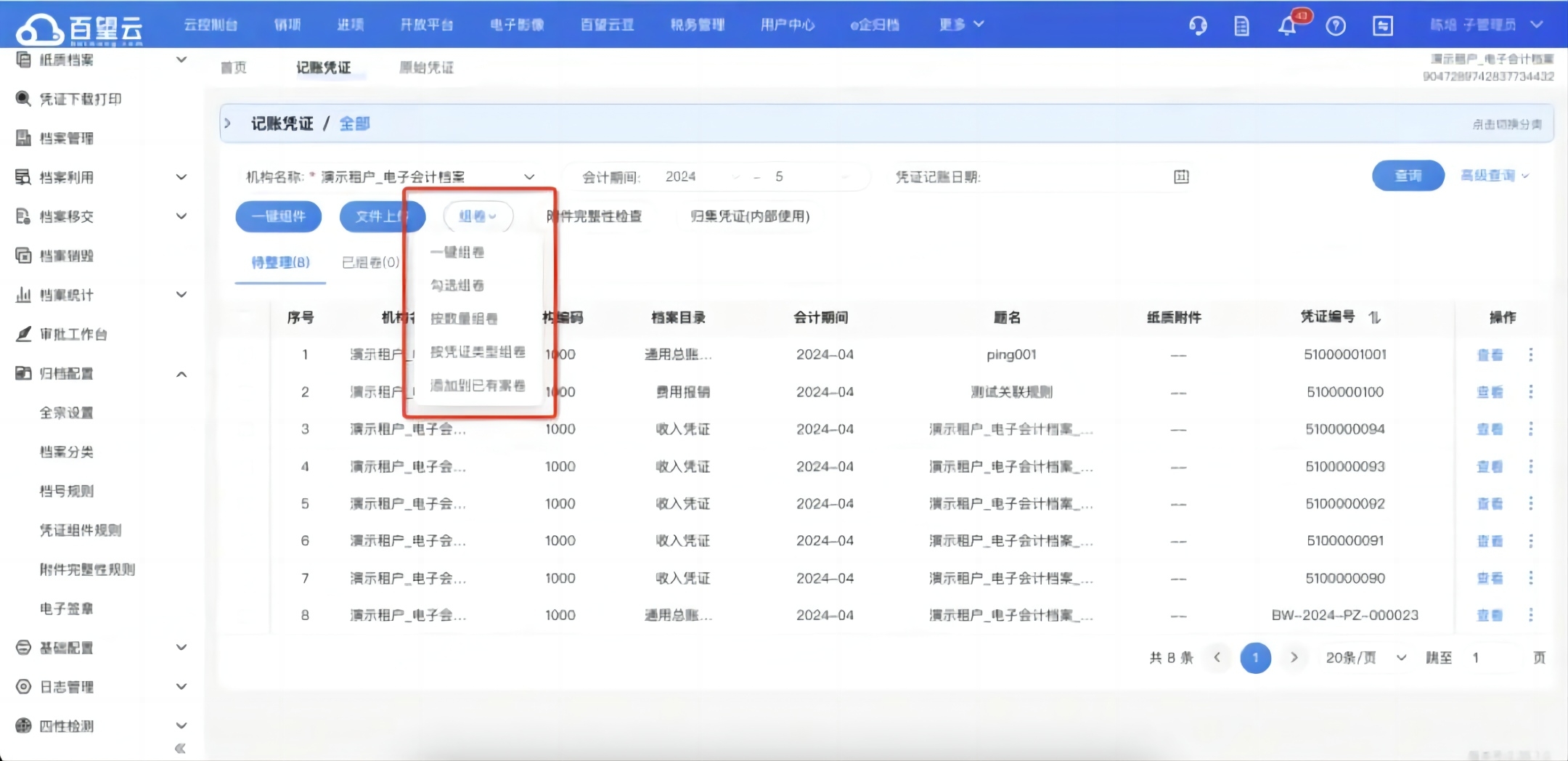
Task: Click the help question mark icon
Action: [1336, 26]
